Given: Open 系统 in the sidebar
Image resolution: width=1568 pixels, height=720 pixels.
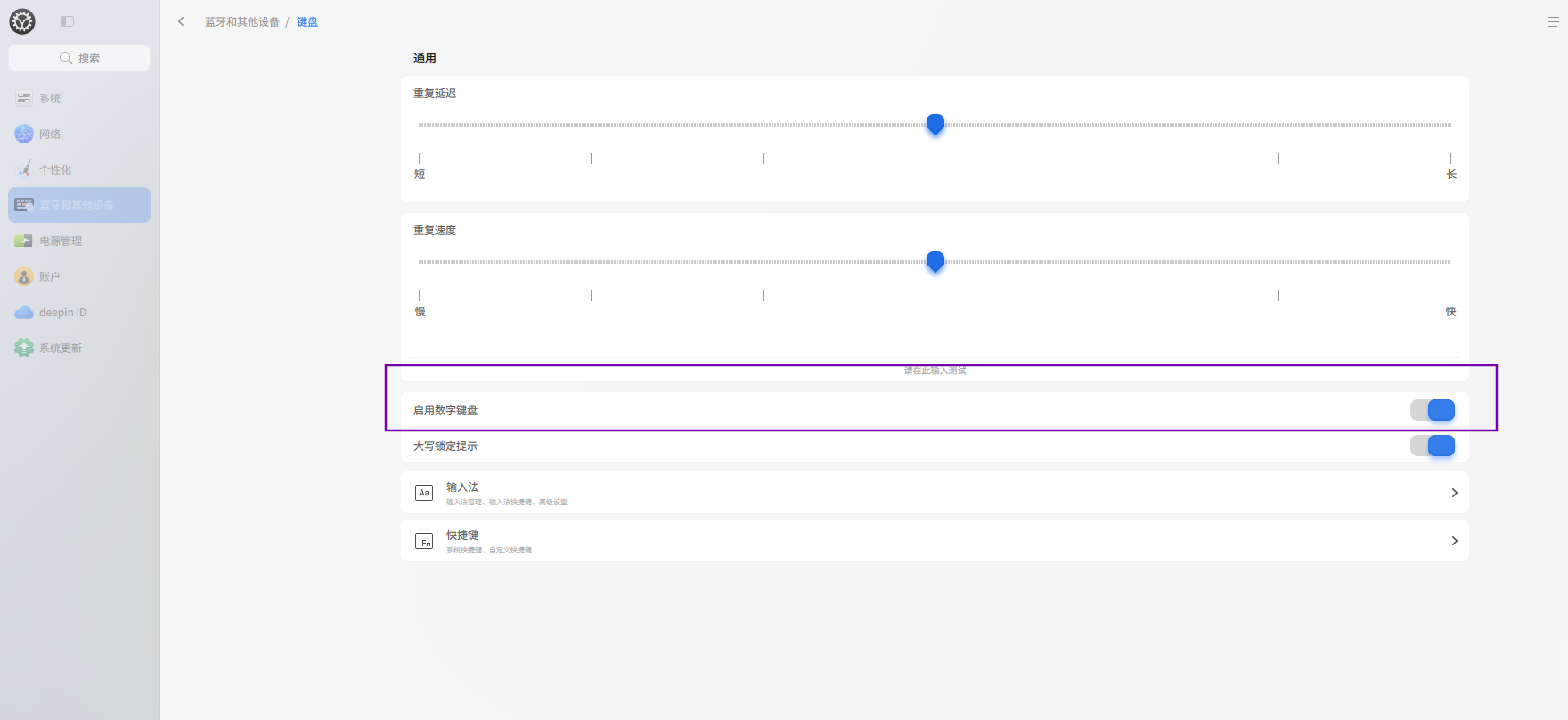Looking at the screenshot, I should coord(79,98).
